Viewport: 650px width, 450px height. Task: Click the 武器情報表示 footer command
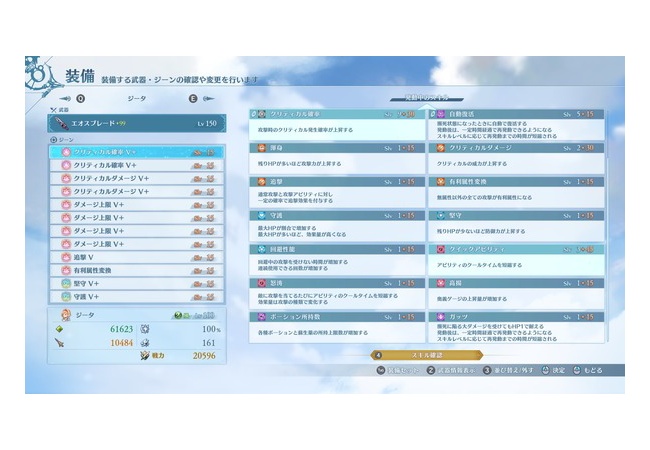click(x=451, y=370)
